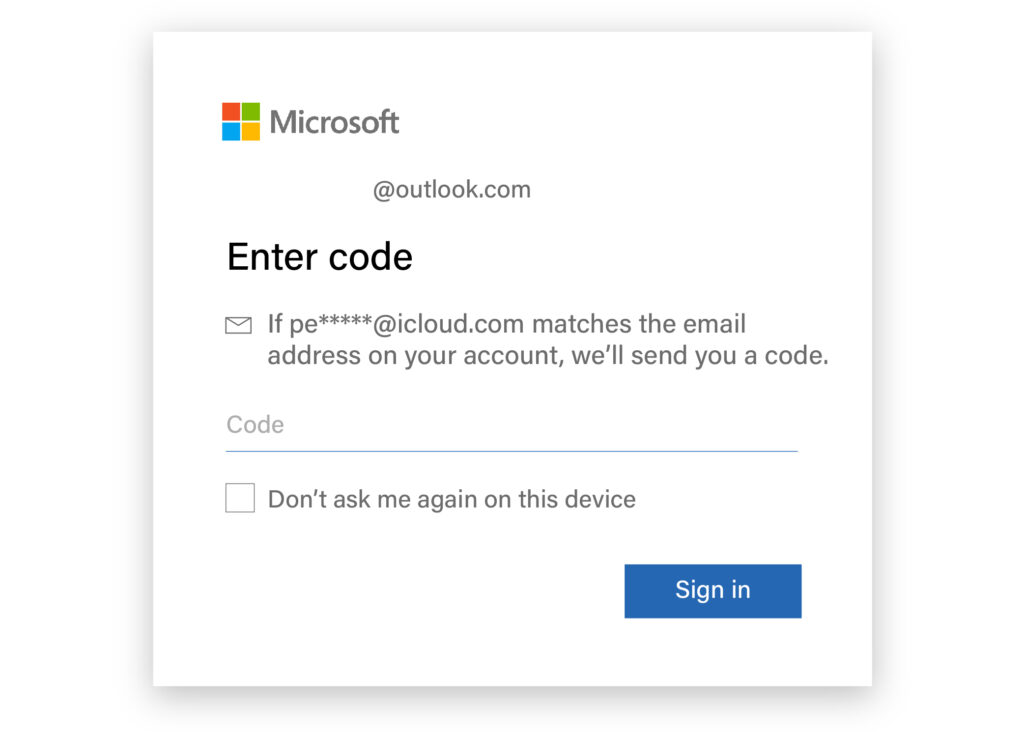Select the @outlook.com account address
This screenshot has width=1024, height=732.
(452, 190)
